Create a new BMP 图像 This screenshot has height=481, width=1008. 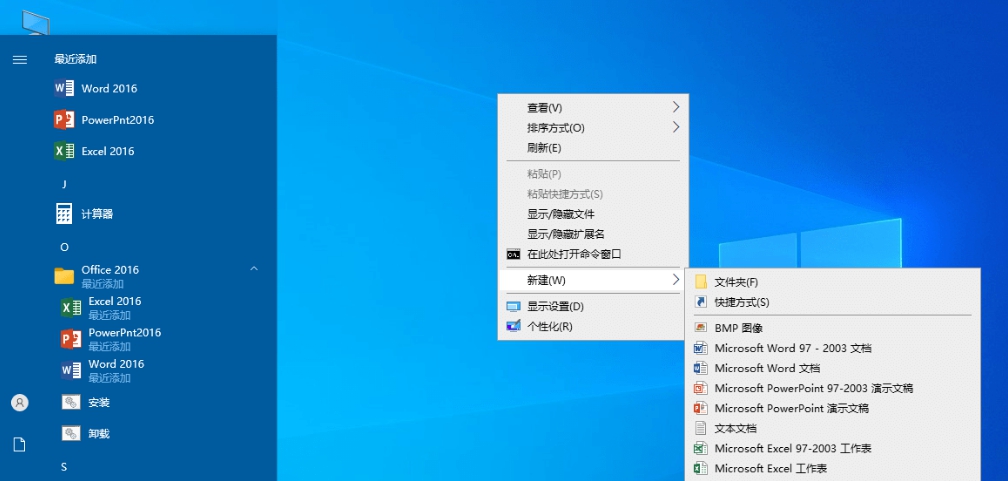pyautogui.click(x=833, y=328)
